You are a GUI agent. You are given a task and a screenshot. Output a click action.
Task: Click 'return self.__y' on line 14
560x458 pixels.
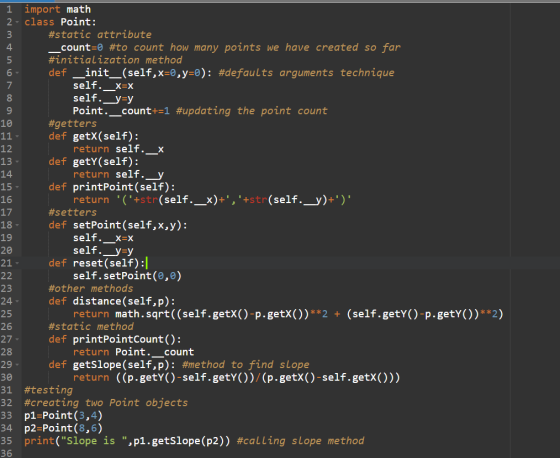pos(119,174)
